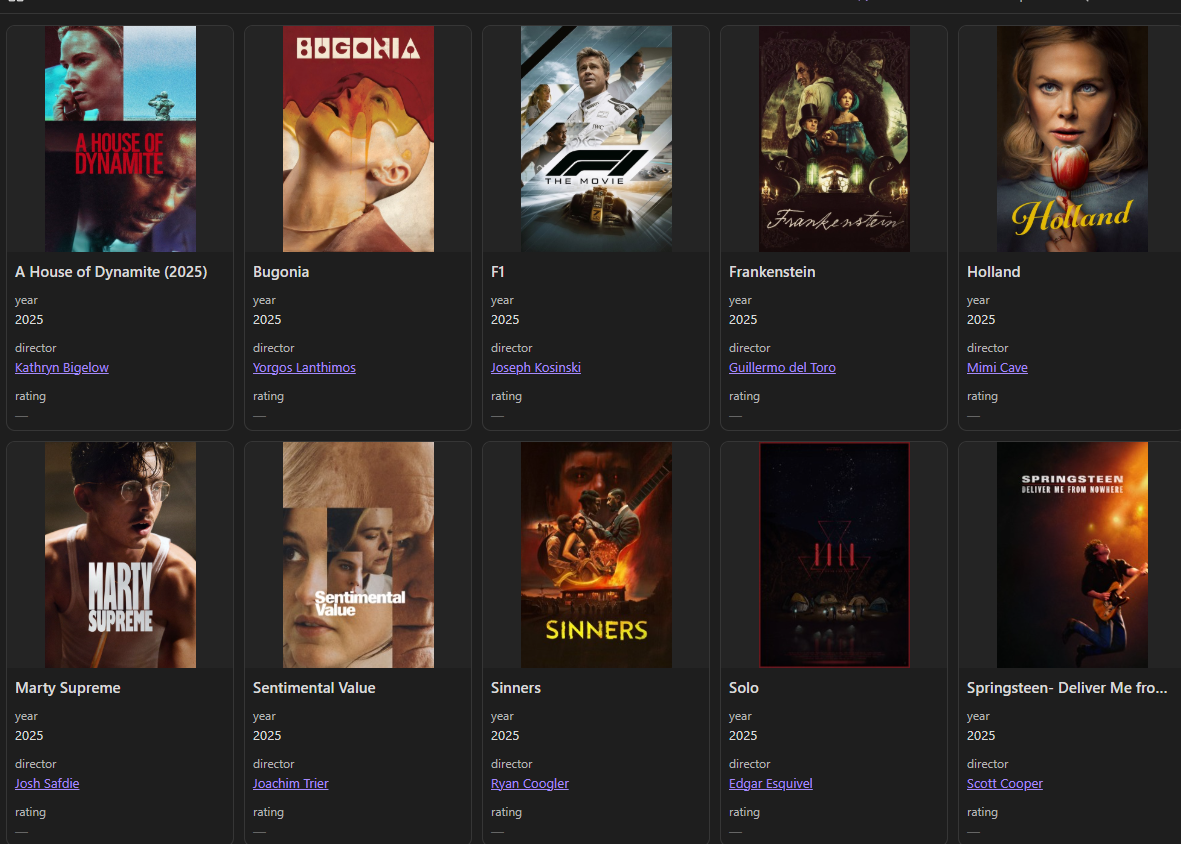Open the Bugonia movie poster
The width and height of the screenshot is (1181, 844).
click(357, 139)
